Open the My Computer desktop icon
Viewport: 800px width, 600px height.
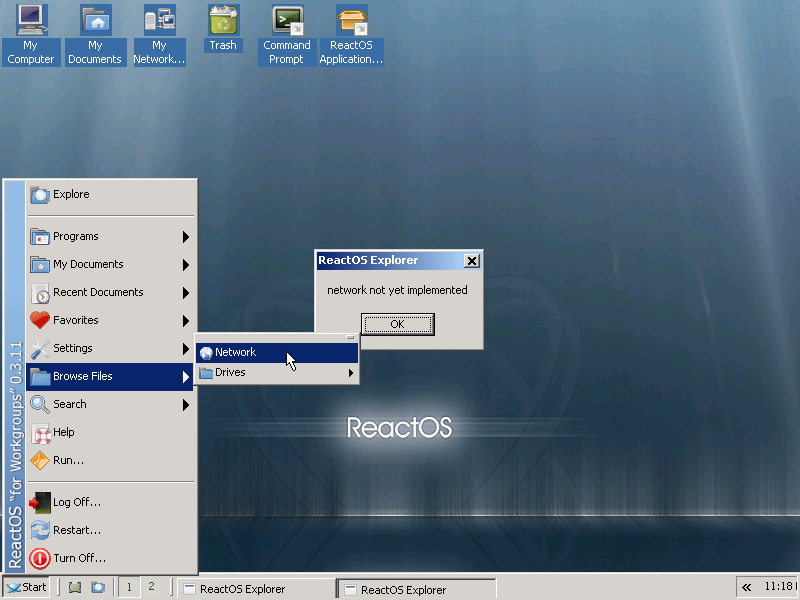tap(31, 35)
